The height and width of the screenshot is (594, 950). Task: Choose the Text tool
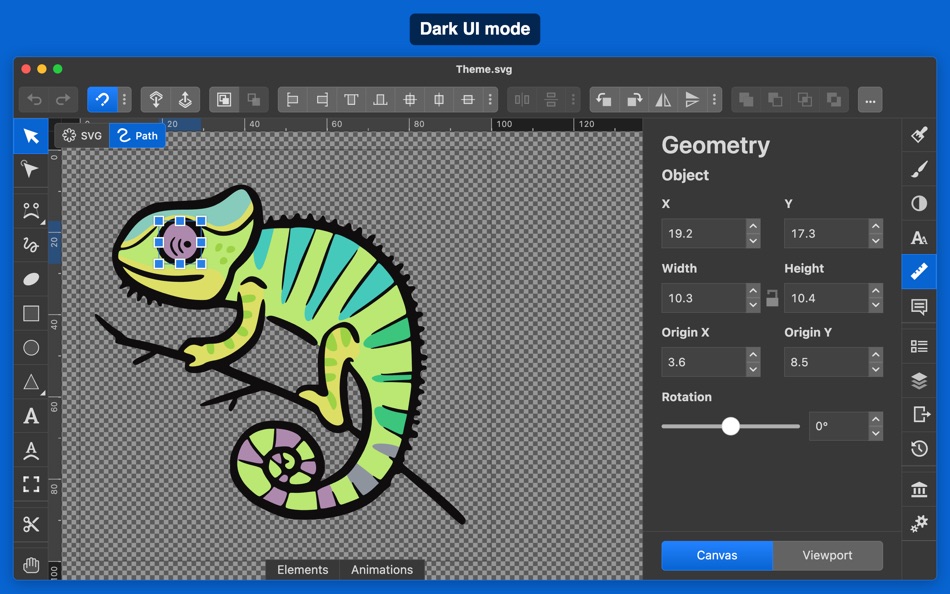(30, 417)
